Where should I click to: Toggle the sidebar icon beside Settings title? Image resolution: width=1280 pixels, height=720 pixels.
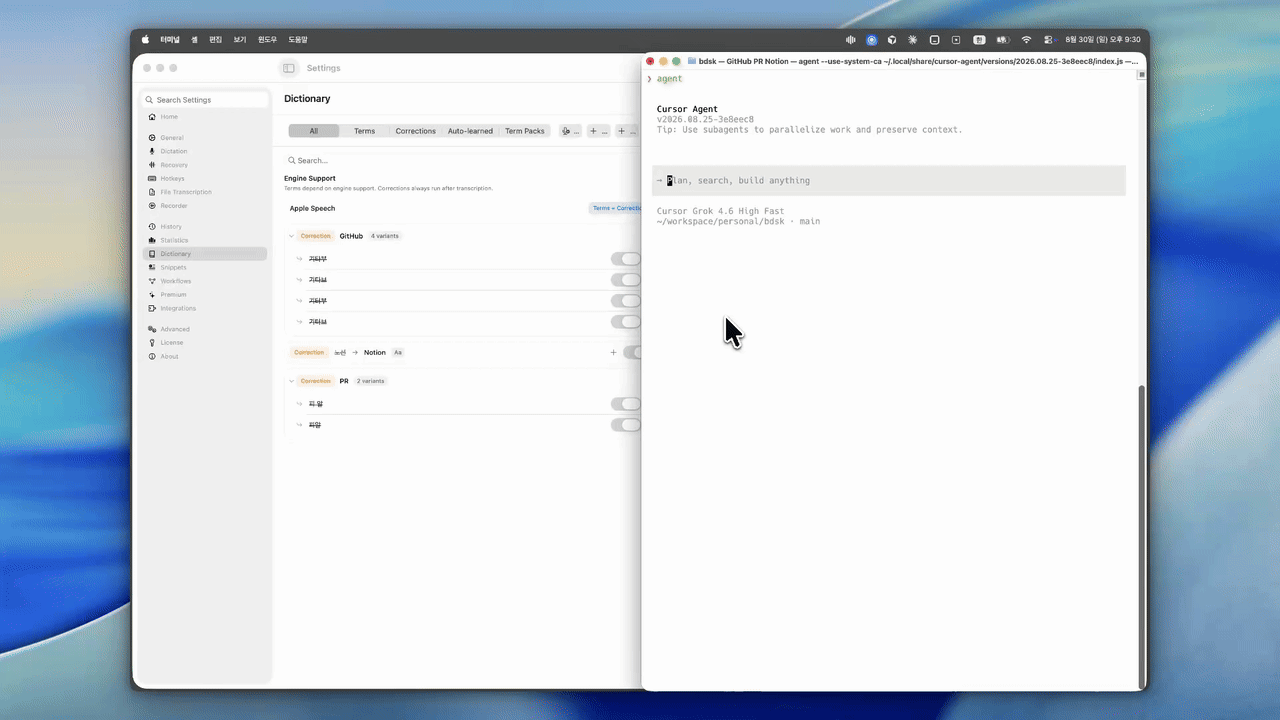(x=289, y=68)
